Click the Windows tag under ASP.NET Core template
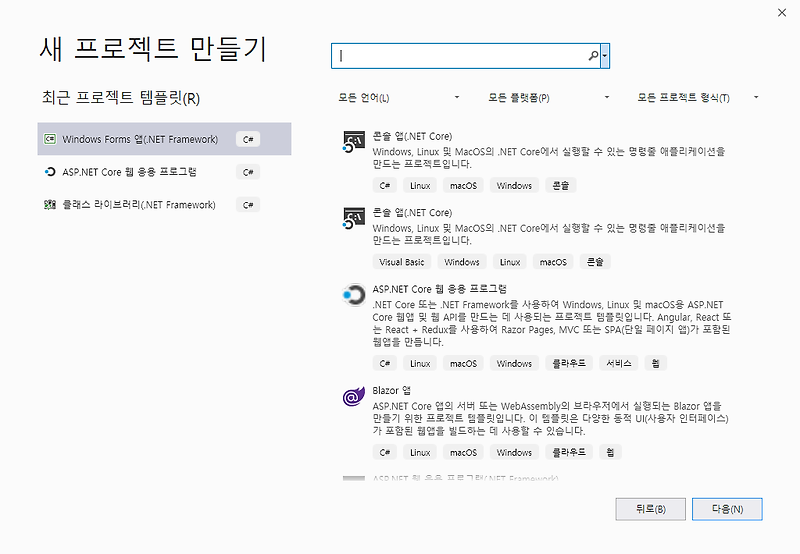This screenshot has height=554, width=800. click(x=514, y=364)
